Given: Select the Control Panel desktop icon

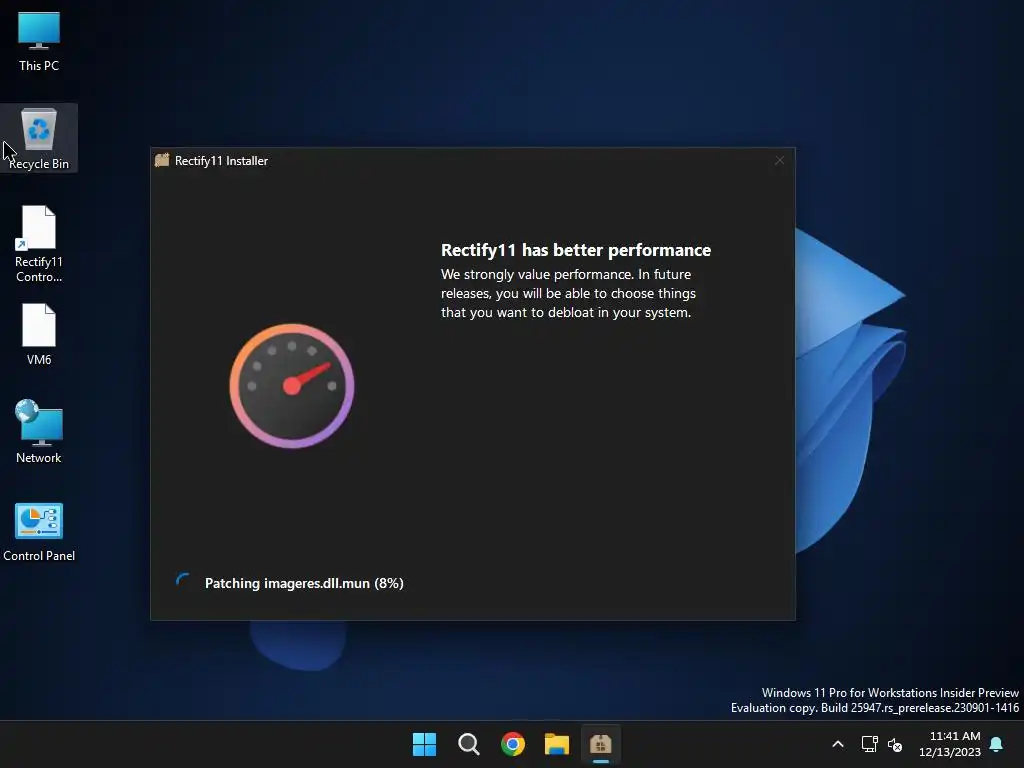Looking at the screenshot, I should pos(39,532).
